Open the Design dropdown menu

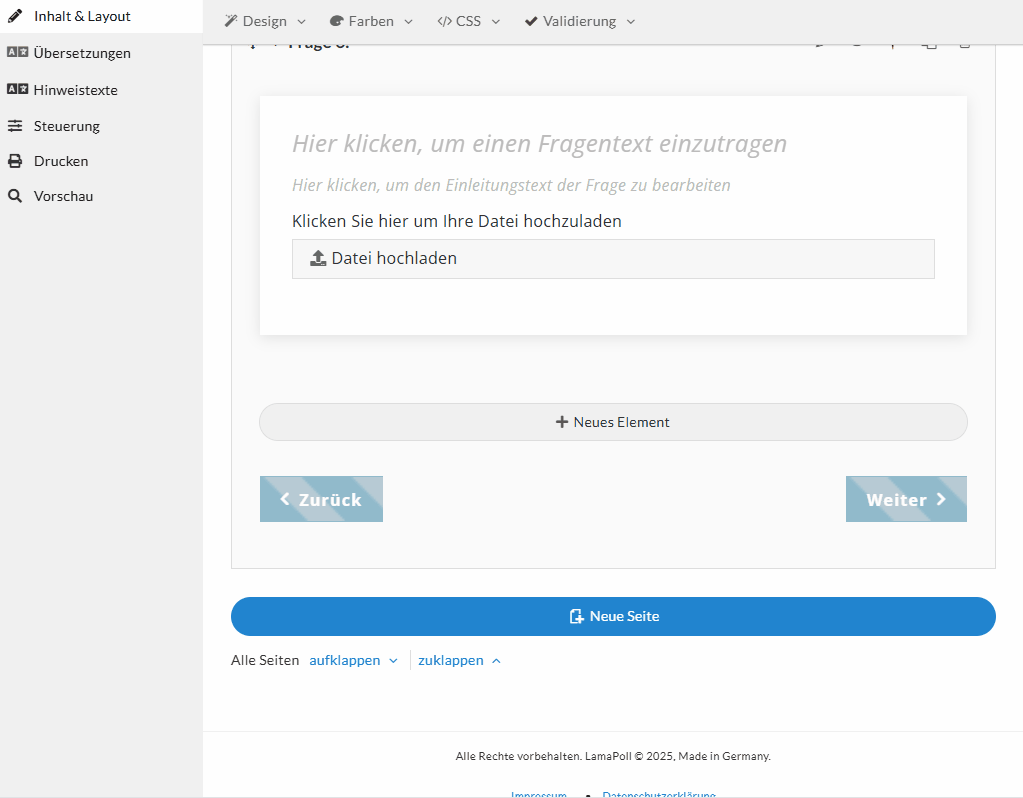(265, 21)
